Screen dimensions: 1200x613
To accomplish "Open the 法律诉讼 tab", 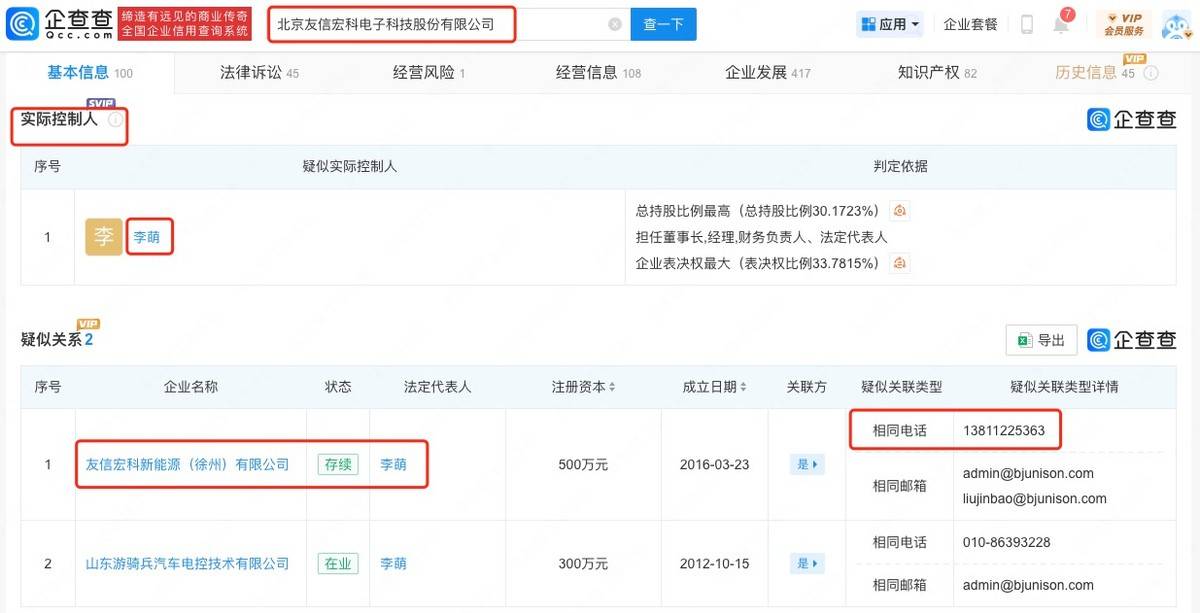I will tap(259, 73).
